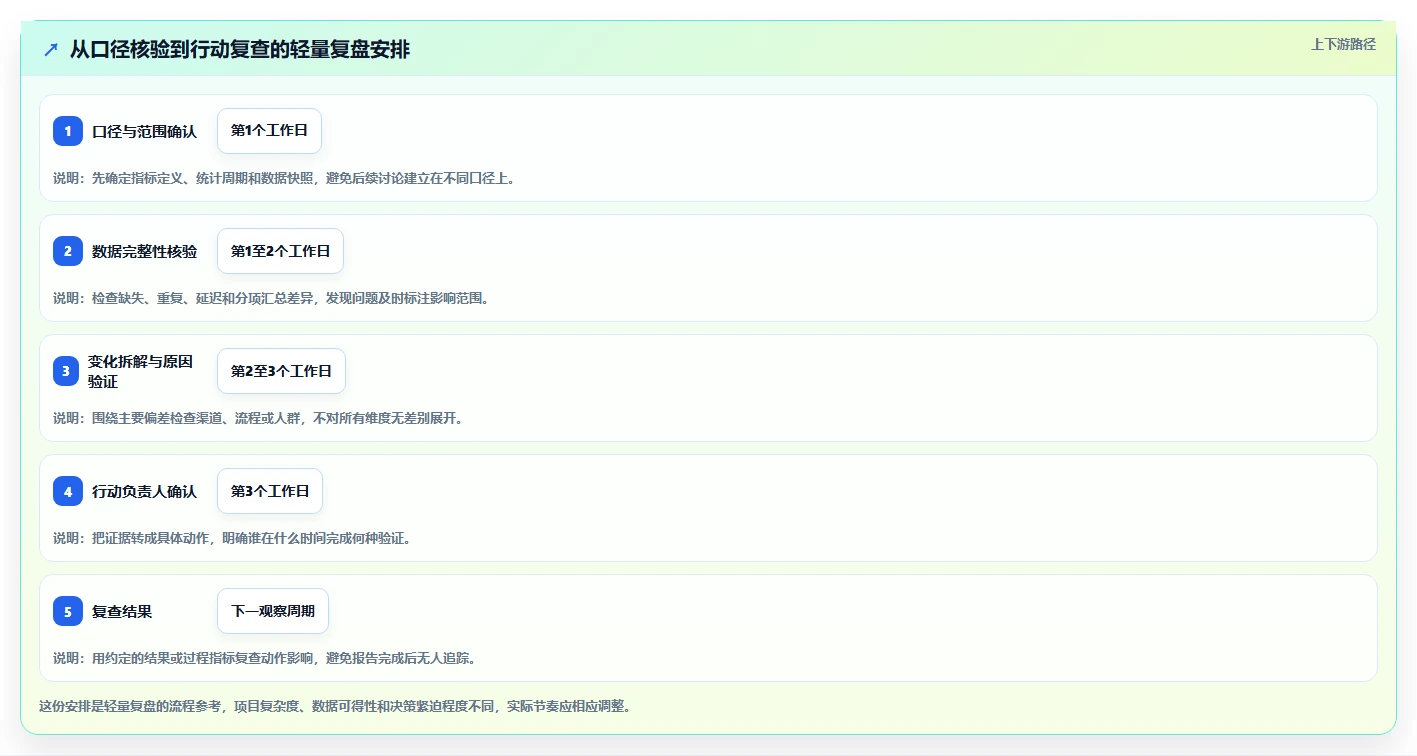Click the 第3个工作日 pill
This screenshot has height=756, width=1417.
click(x=270, y=491)
